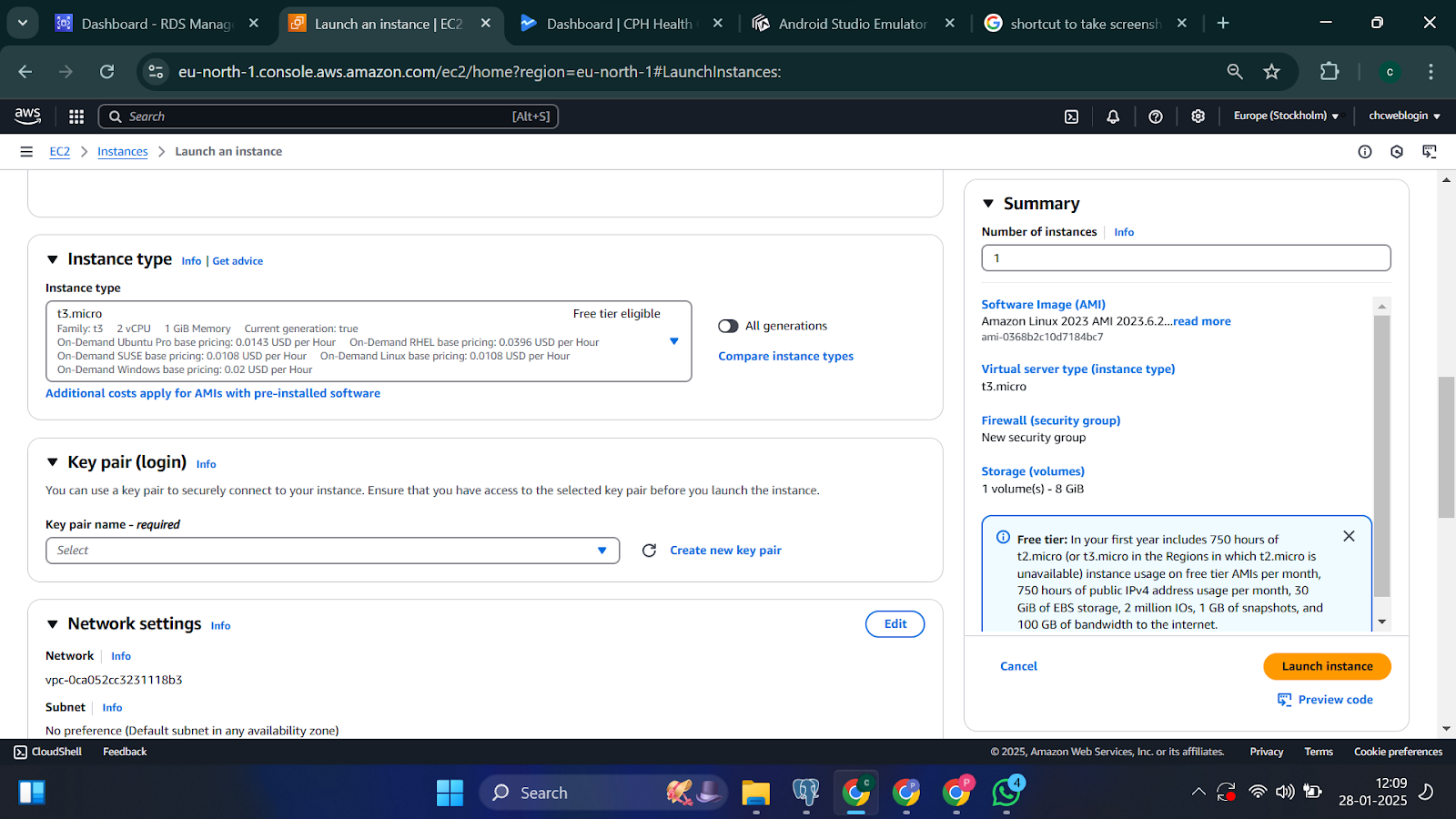Open the chcweblogin account menu
1456x819 pixels.
point(1404,116)
